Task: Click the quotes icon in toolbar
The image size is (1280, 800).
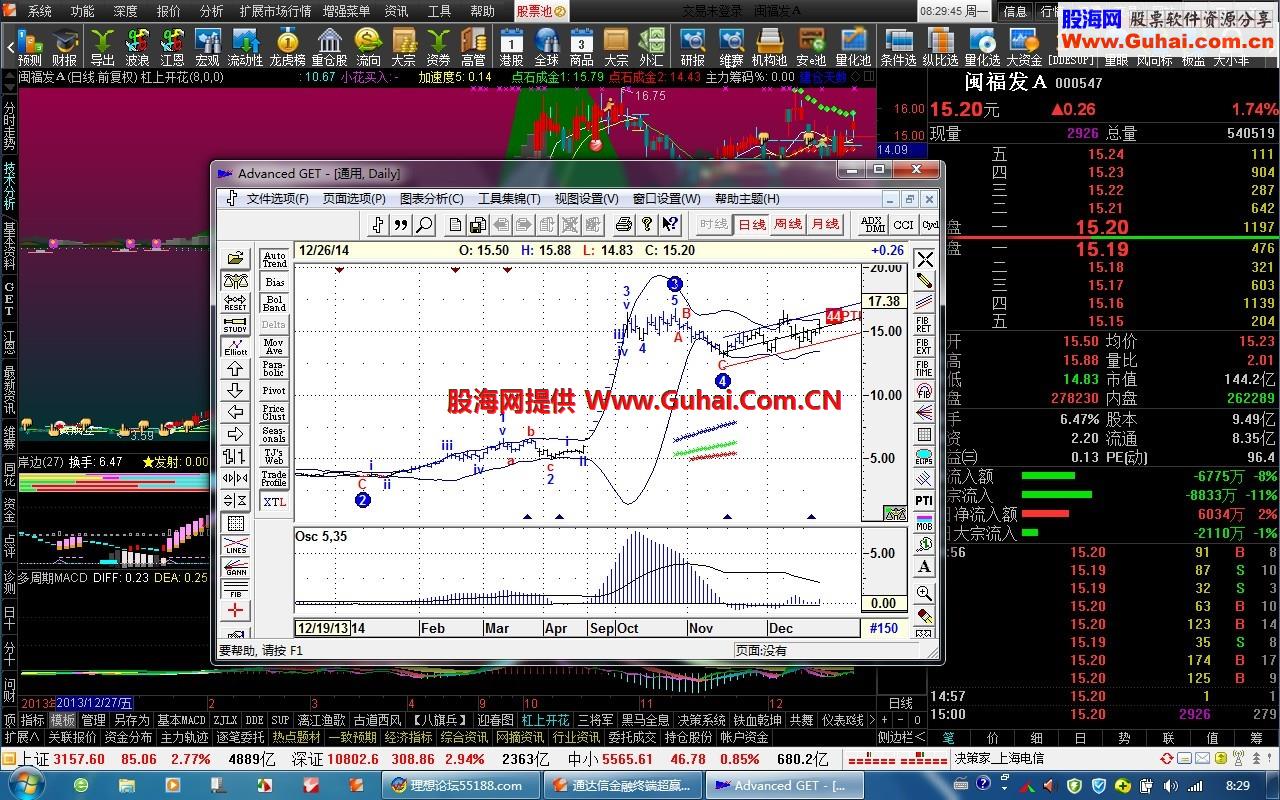Action: pyautogui.click(x=401, y=225)
